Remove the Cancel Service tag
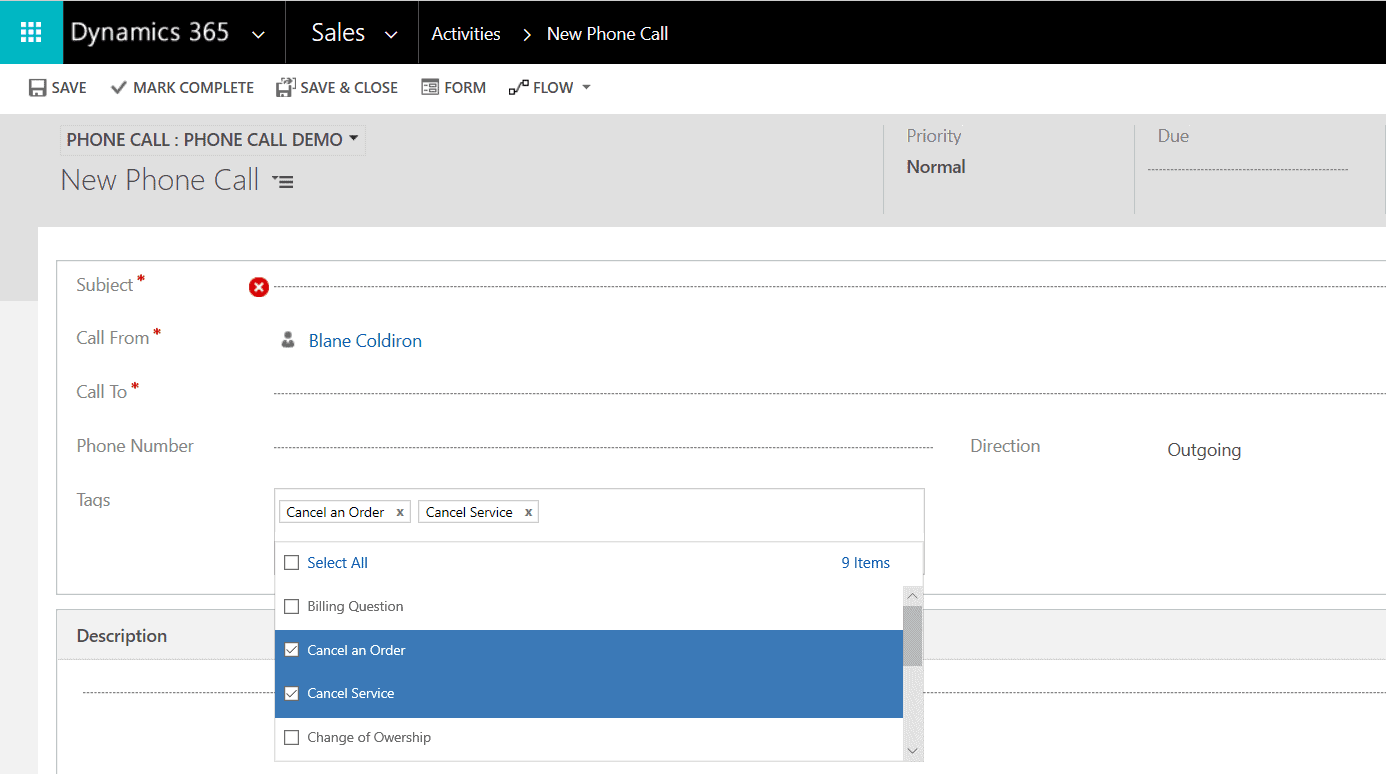The width and height of the screenshot is (1386, 774). (x=528, y=512)
